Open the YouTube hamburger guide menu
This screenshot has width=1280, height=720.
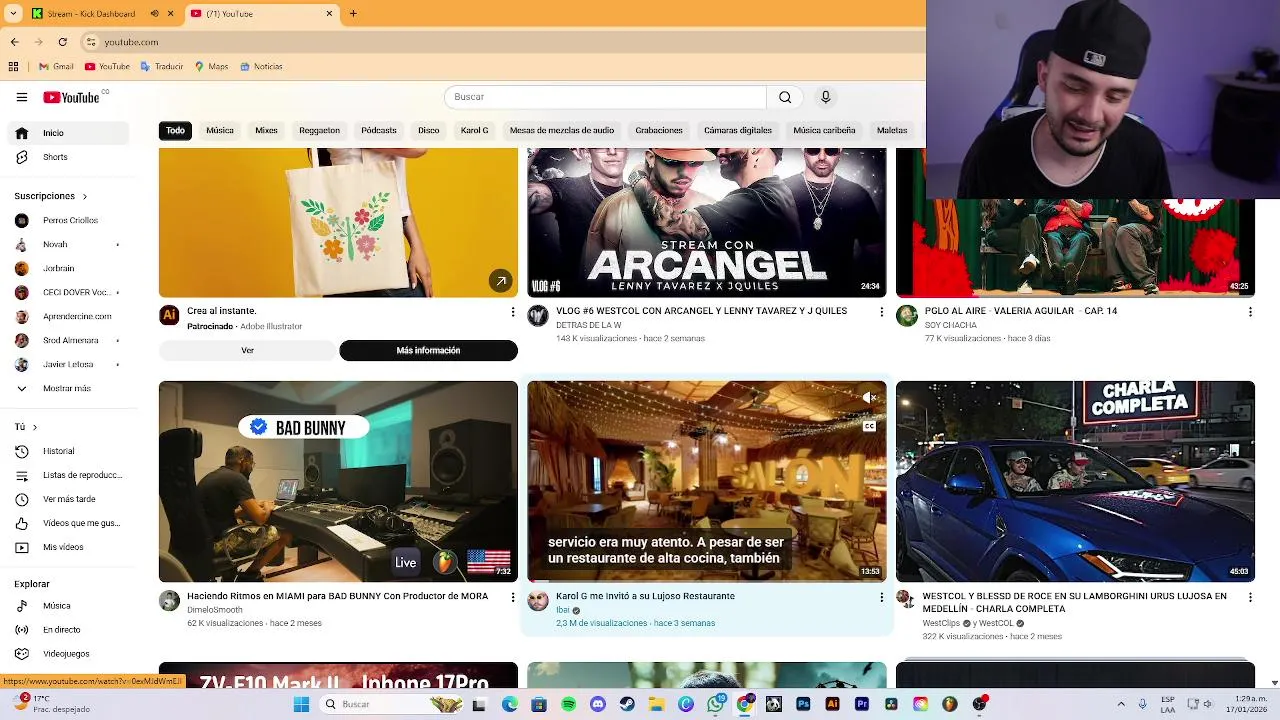[21, 97]
